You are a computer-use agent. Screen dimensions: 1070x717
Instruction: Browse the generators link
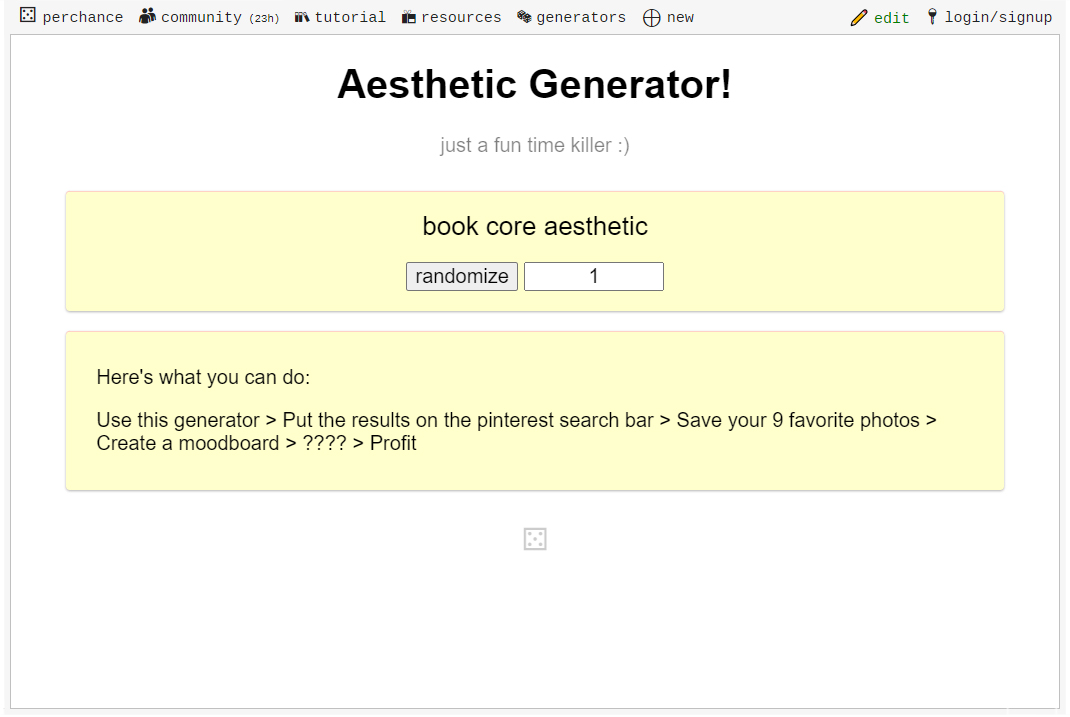pos(581,17)
